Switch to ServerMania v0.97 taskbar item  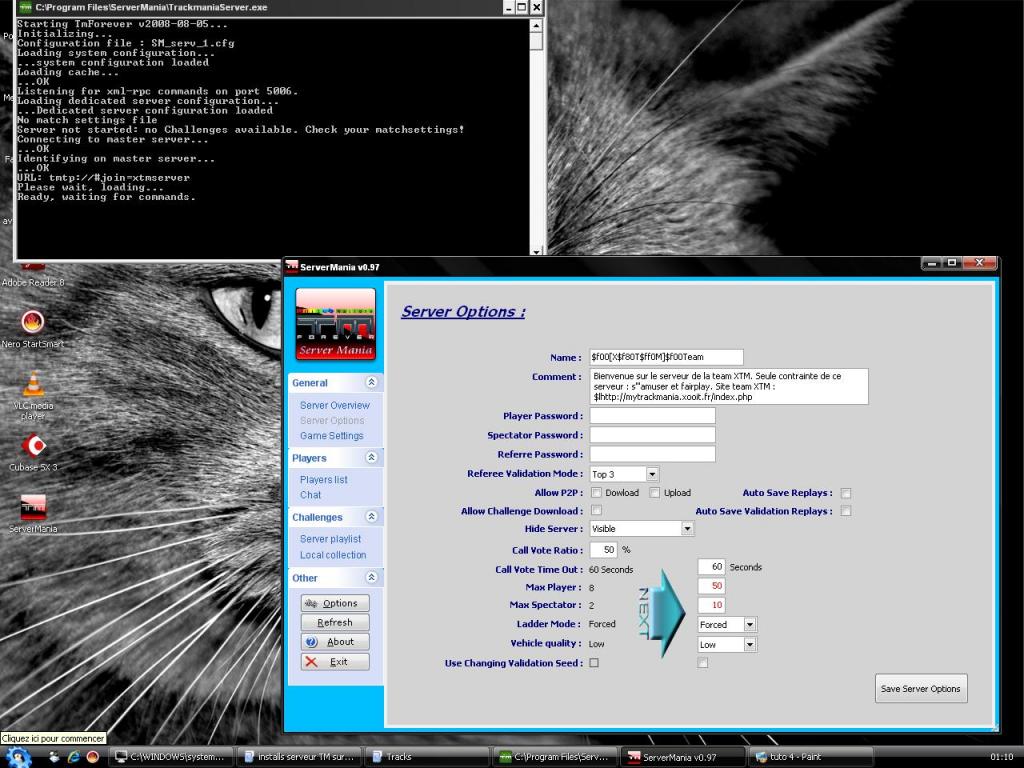683,757
